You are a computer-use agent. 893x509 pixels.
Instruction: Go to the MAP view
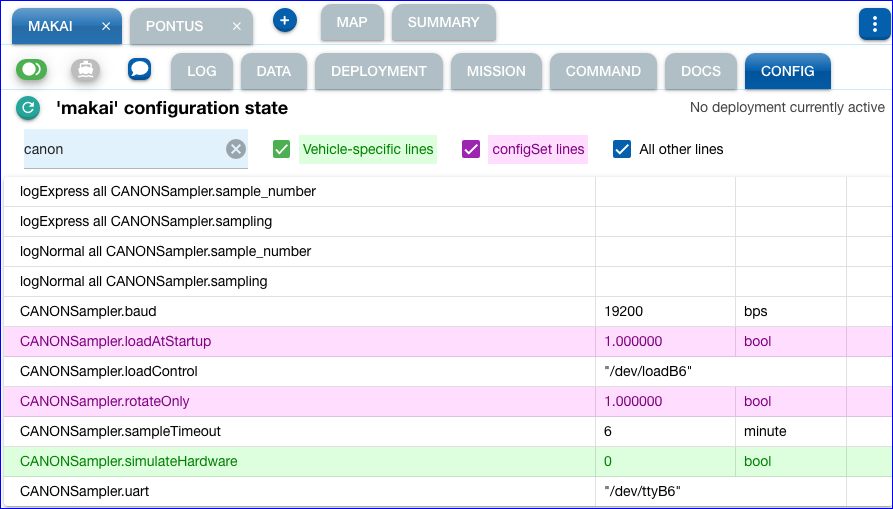click(x=352, y=22)
